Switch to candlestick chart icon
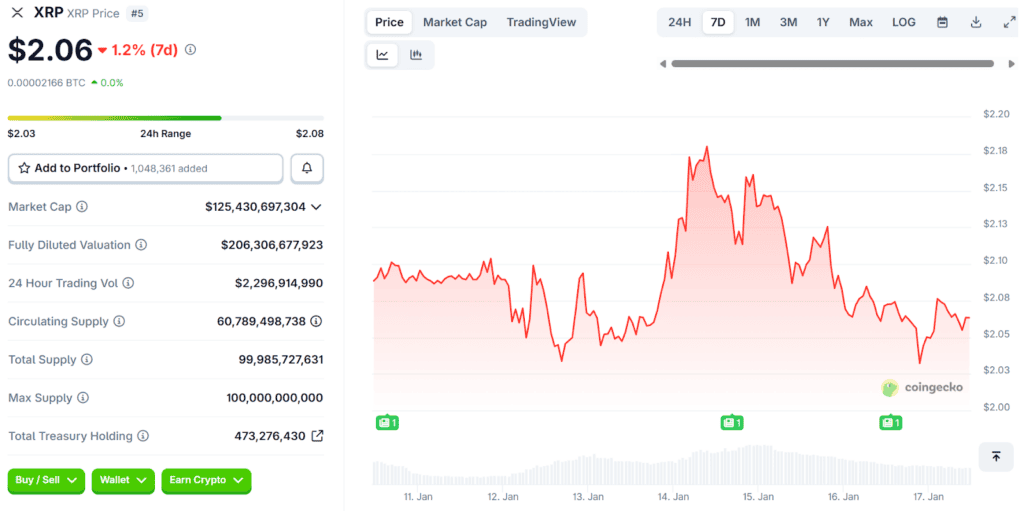Screen dimensions: 1024x511 (416, 55)
